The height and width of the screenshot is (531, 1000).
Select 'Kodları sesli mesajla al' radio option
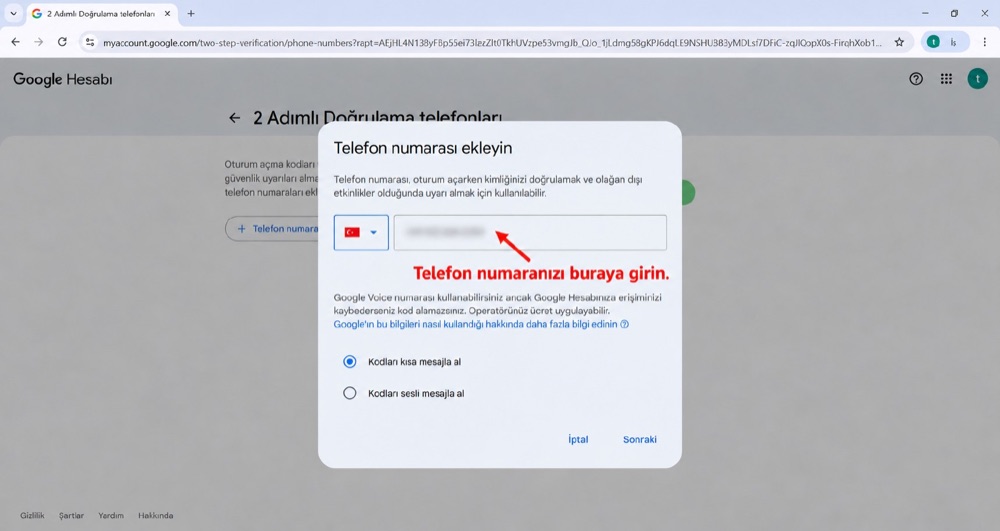pos(349,393)
